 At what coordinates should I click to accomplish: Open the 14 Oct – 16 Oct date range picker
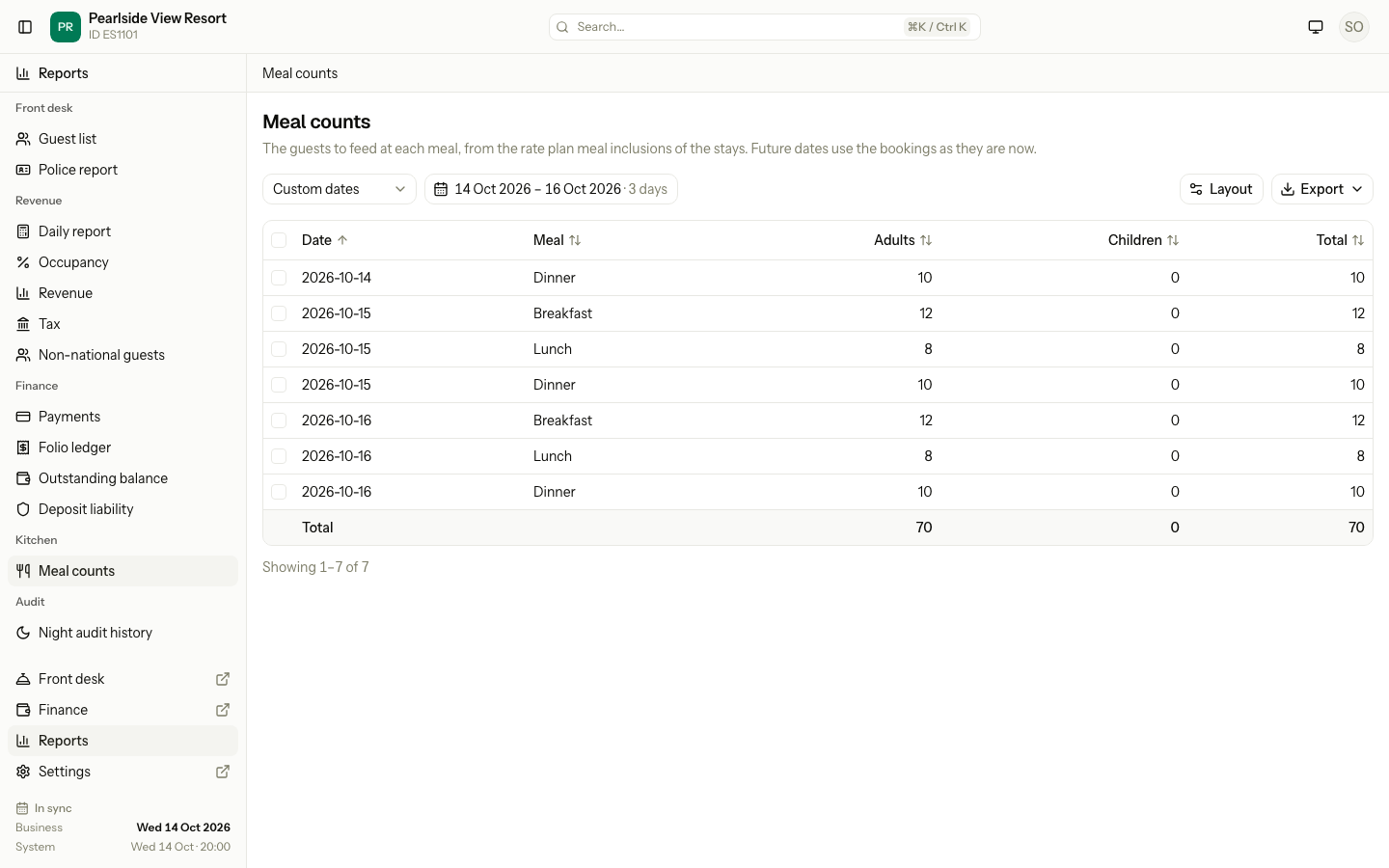[551, 189]
